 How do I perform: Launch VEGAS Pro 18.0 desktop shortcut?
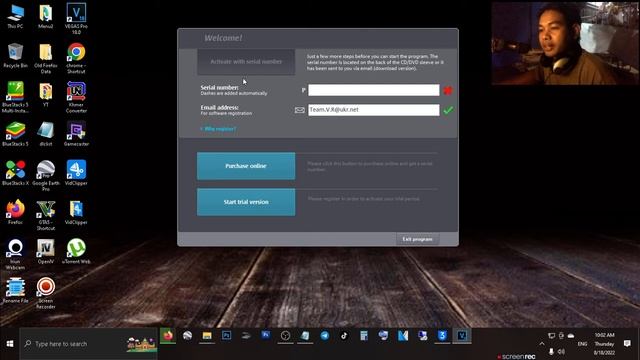pos(76,18)
